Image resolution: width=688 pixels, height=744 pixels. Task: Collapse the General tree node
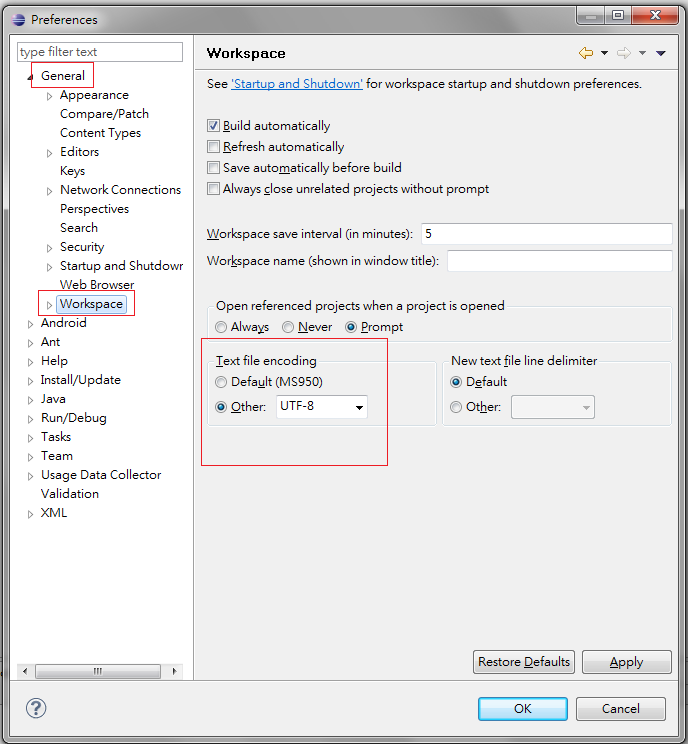[30, 77]
